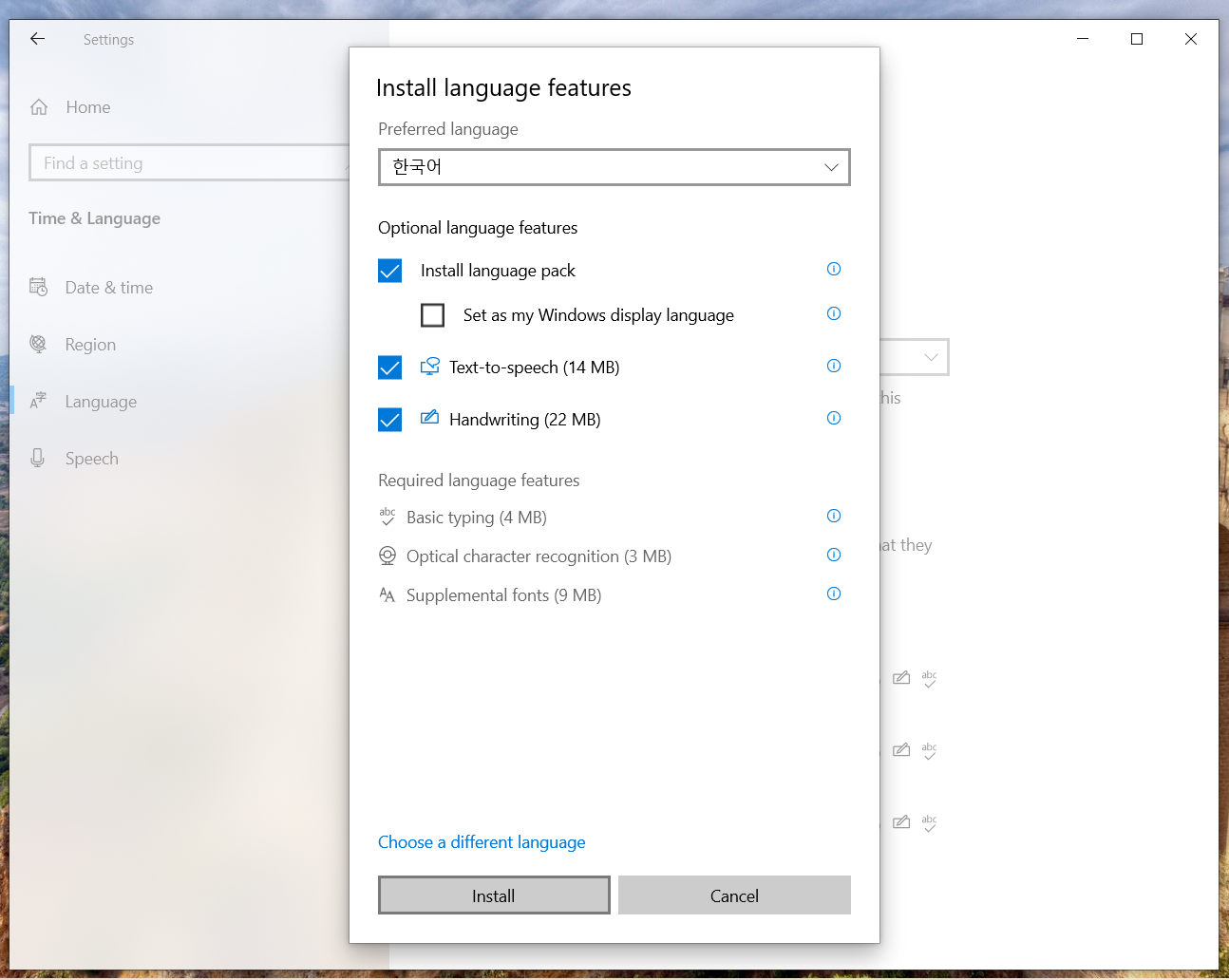Go back using the Settings back arrow
This screenshot has height=980, width=1229.
pyautogui.click(x=38, y=39)
